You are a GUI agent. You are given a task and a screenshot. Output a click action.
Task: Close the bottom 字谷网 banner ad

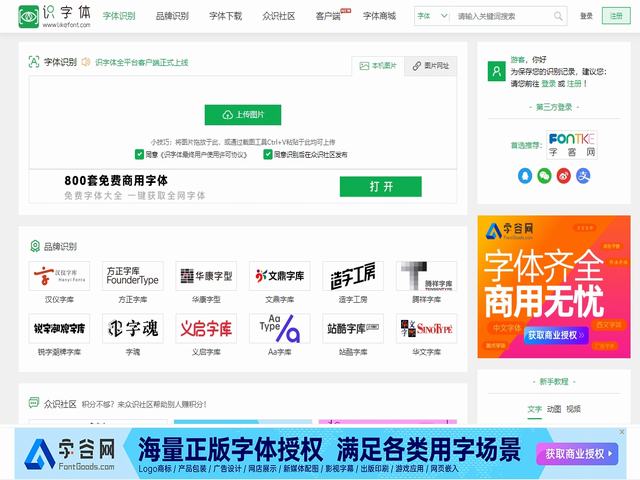[622, 432]
